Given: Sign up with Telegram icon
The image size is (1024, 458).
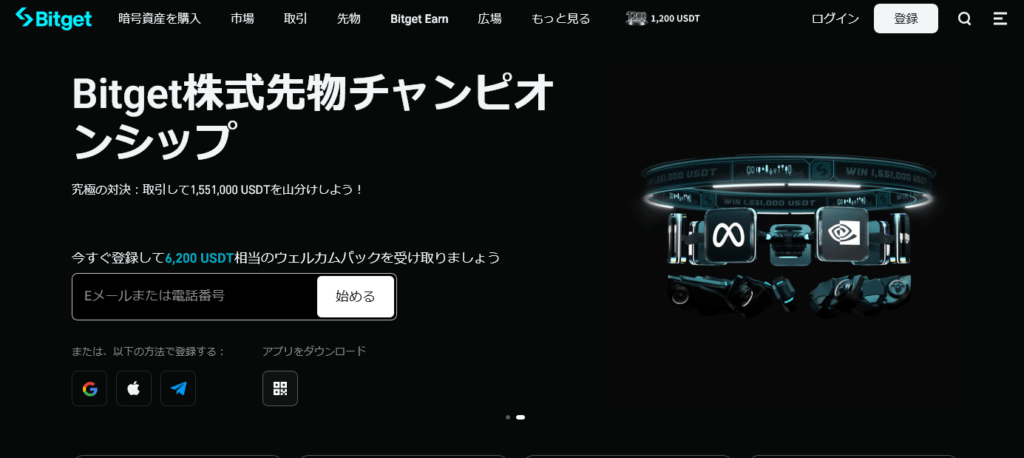Looking at the screenshot, I should [x=178, y=388].
